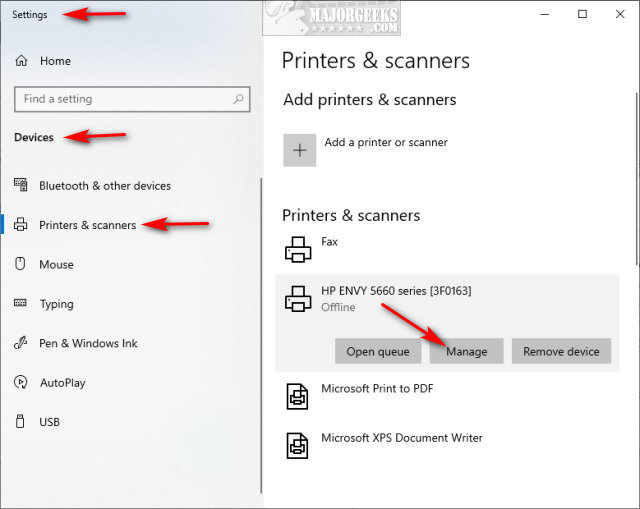Click the AutoPlay icon in sidebar
The width and height of the screenshot is (640, 509).
point(20,382)
